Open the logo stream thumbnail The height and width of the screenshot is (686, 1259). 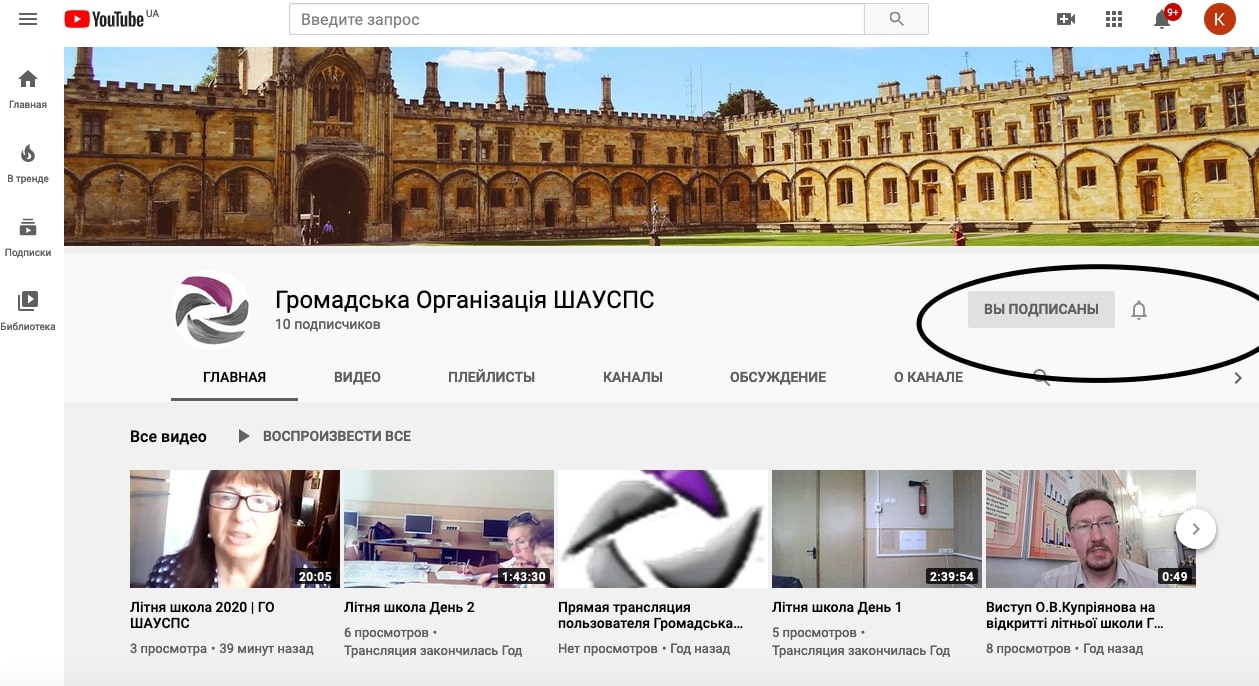[x=663, y=528]
